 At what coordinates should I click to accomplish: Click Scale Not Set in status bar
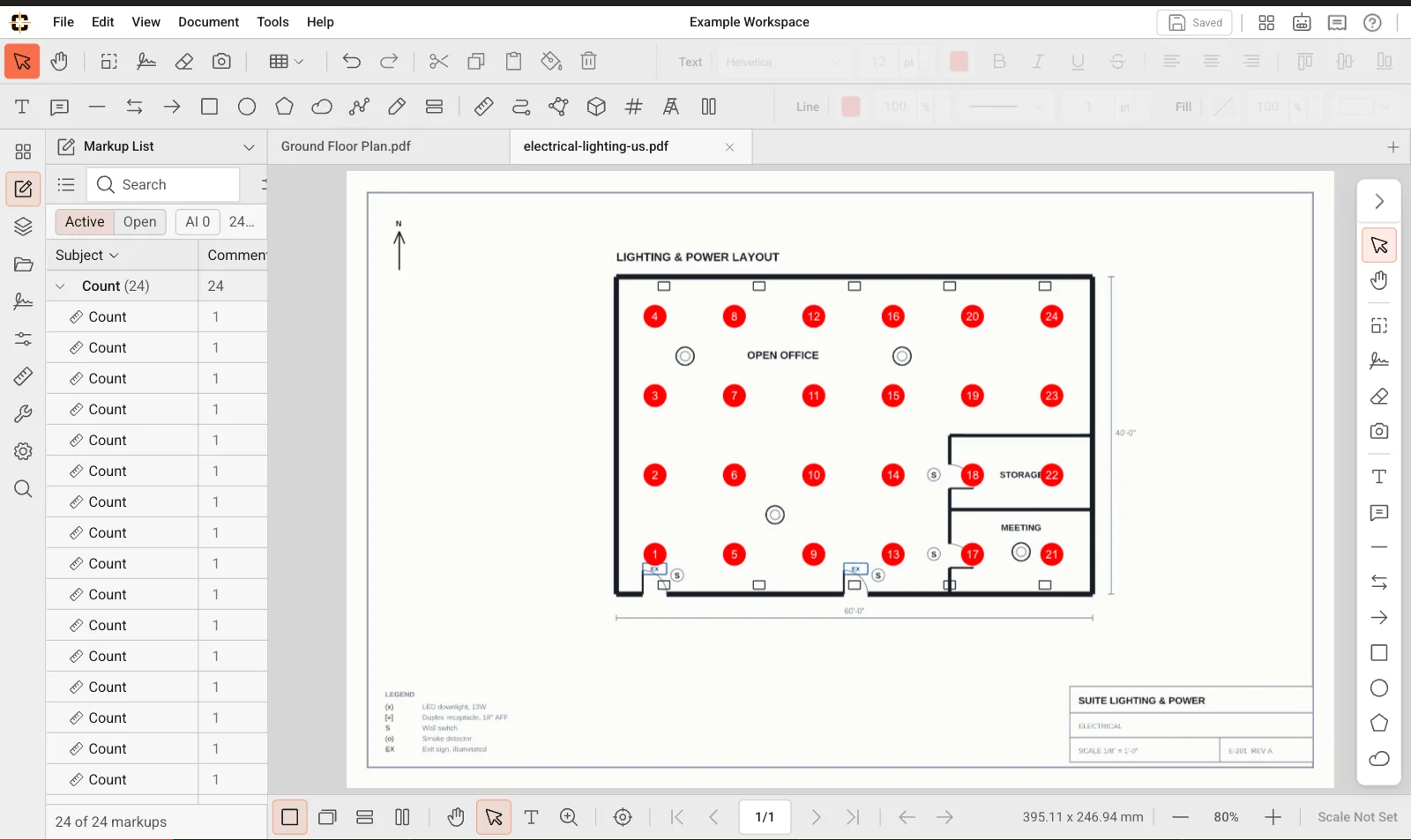(1357, 818)
